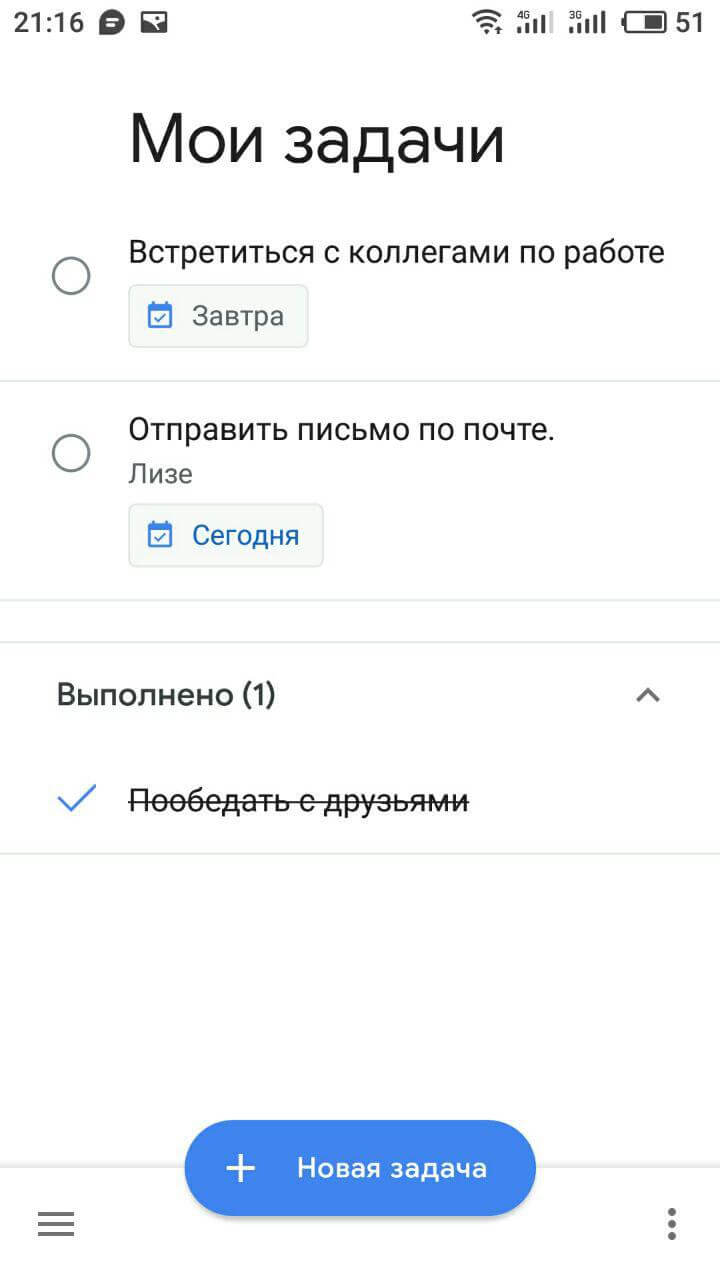The image size is (720, 1280).
Task: Open the Сегодня due date chip
Action: coord(226,535)
